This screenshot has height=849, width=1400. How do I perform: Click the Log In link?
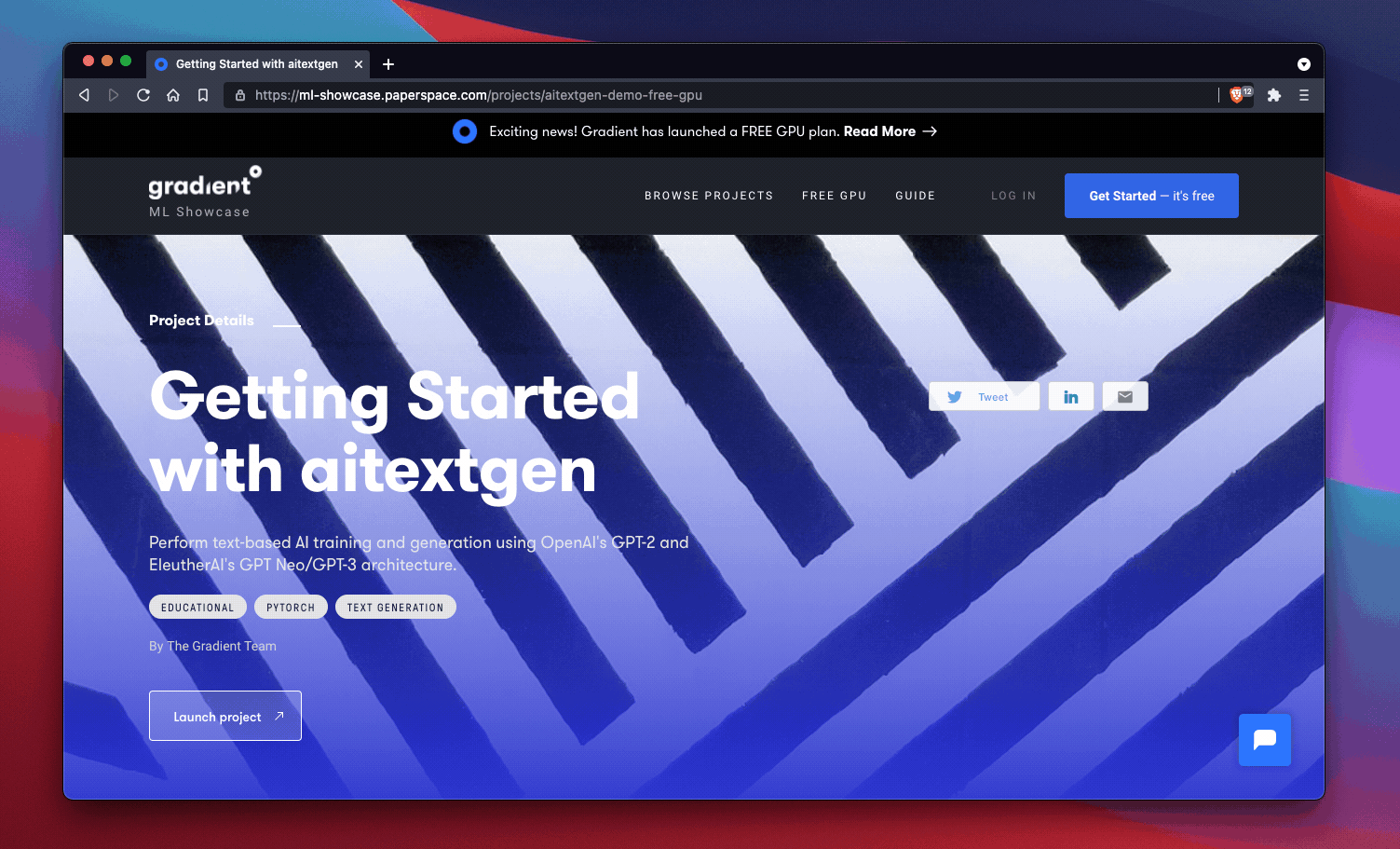click(x=1013, y=196)
